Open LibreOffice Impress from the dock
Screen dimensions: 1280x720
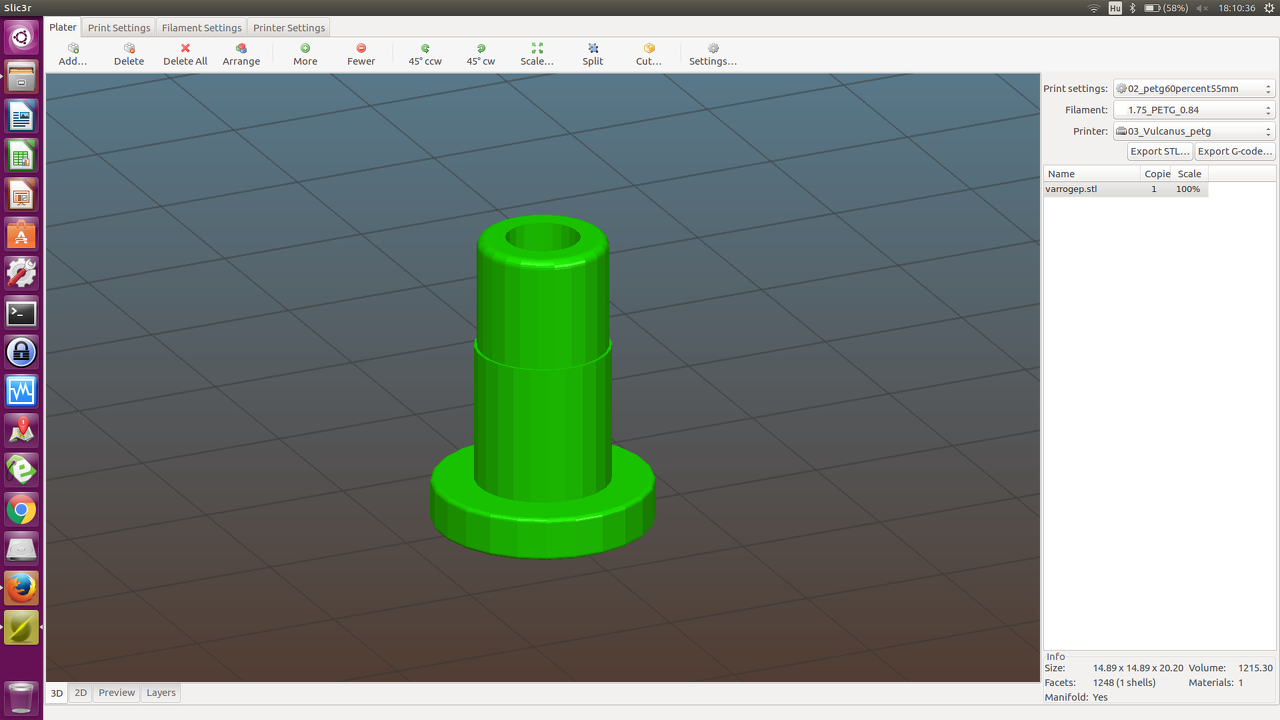21,195
